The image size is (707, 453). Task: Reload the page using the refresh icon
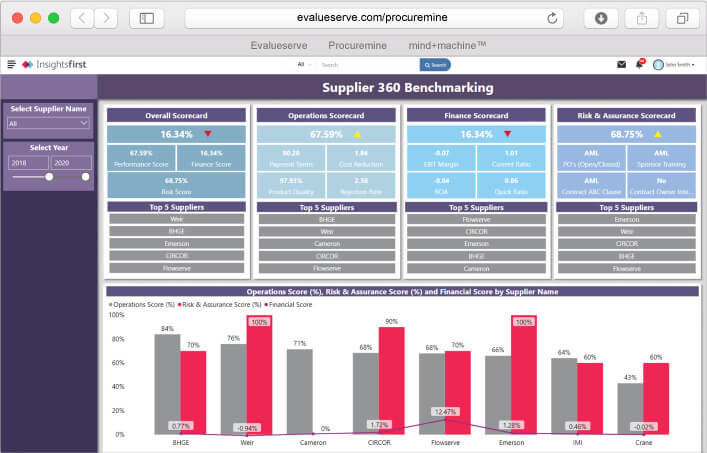pos(552,18)
